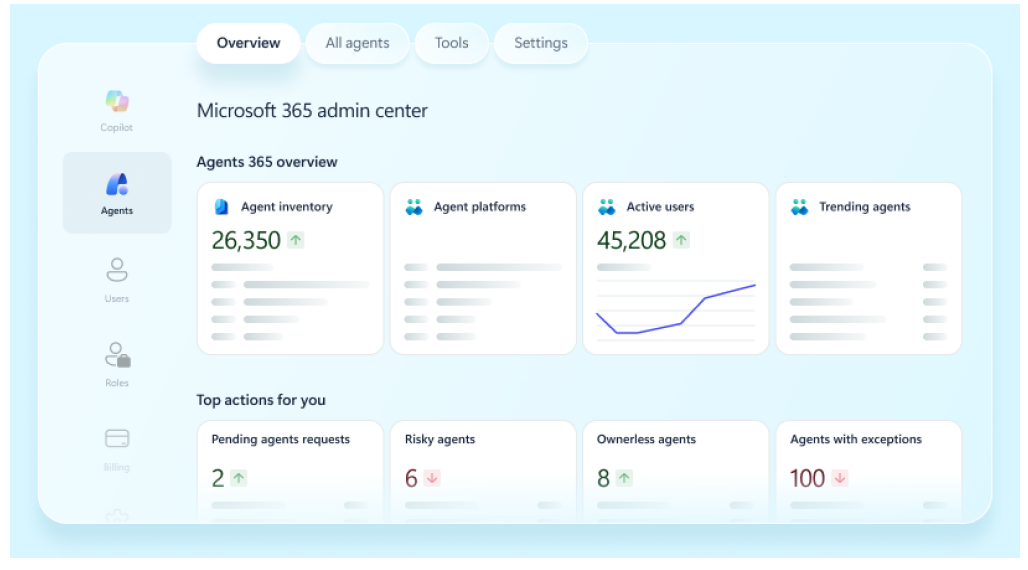Viewport: 1028px width, 570px height.
Task: Click the green up arrow beside 26,350
Action: coord(295,240)
